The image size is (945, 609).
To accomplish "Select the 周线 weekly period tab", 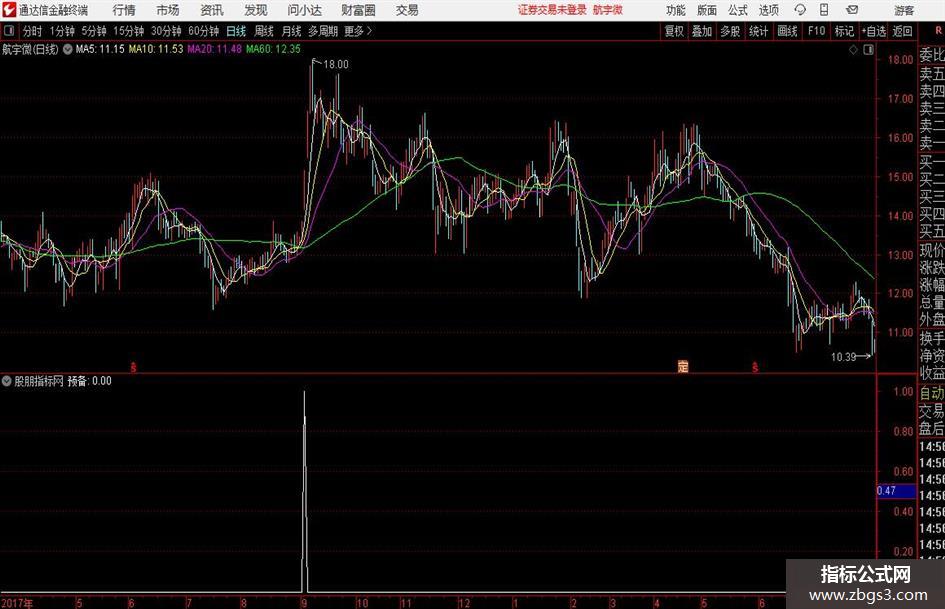I will point(263,31).
